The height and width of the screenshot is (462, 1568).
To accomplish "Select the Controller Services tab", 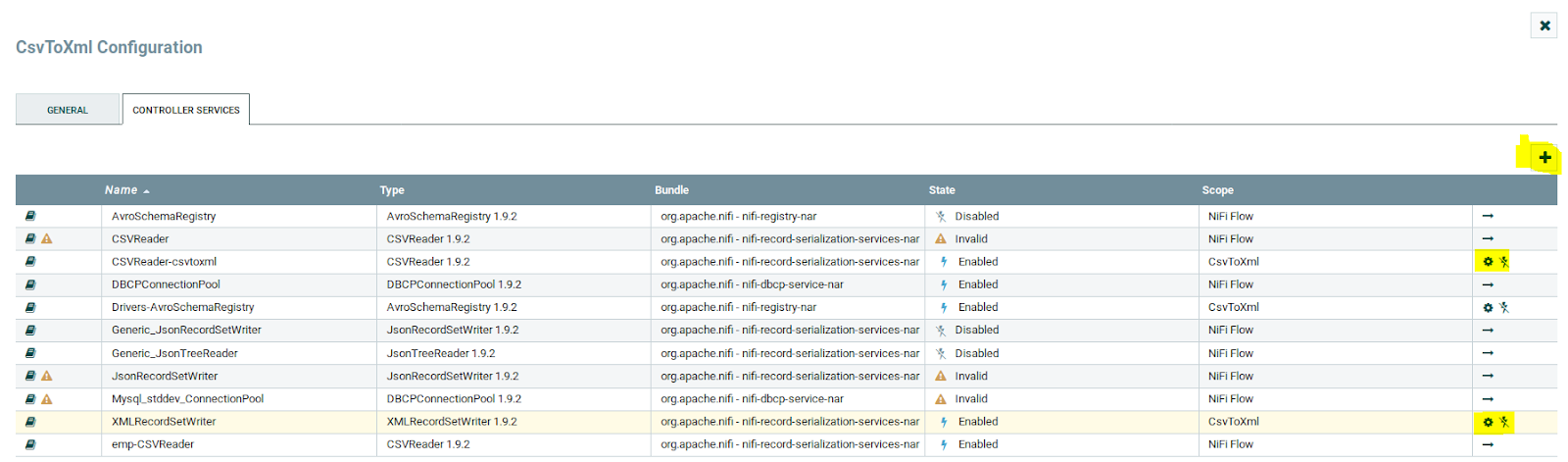I will 186,110.
